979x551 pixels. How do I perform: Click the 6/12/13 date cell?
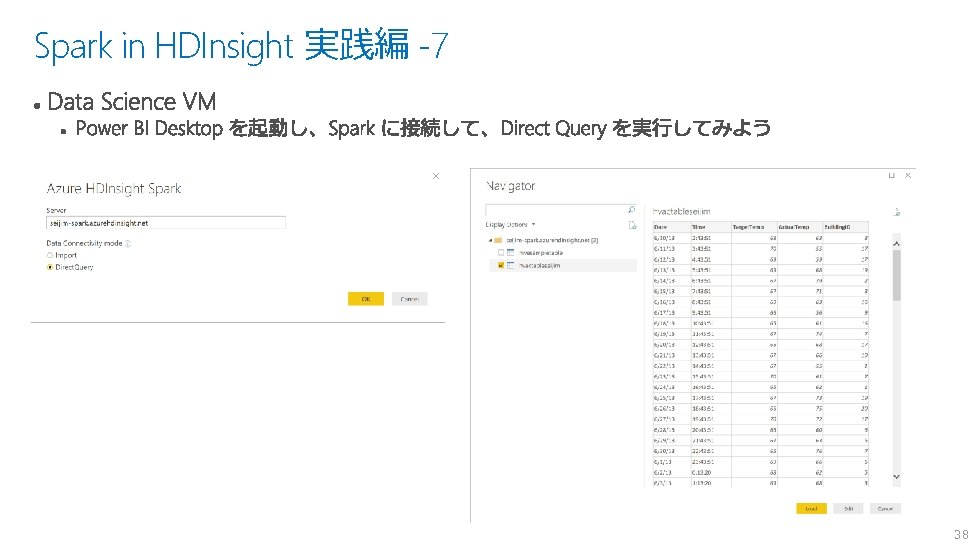(x=671, y=259)
